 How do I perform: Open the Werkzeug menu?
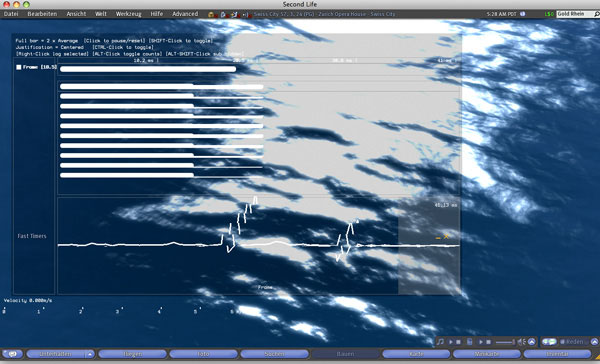(x=129, y=14)
